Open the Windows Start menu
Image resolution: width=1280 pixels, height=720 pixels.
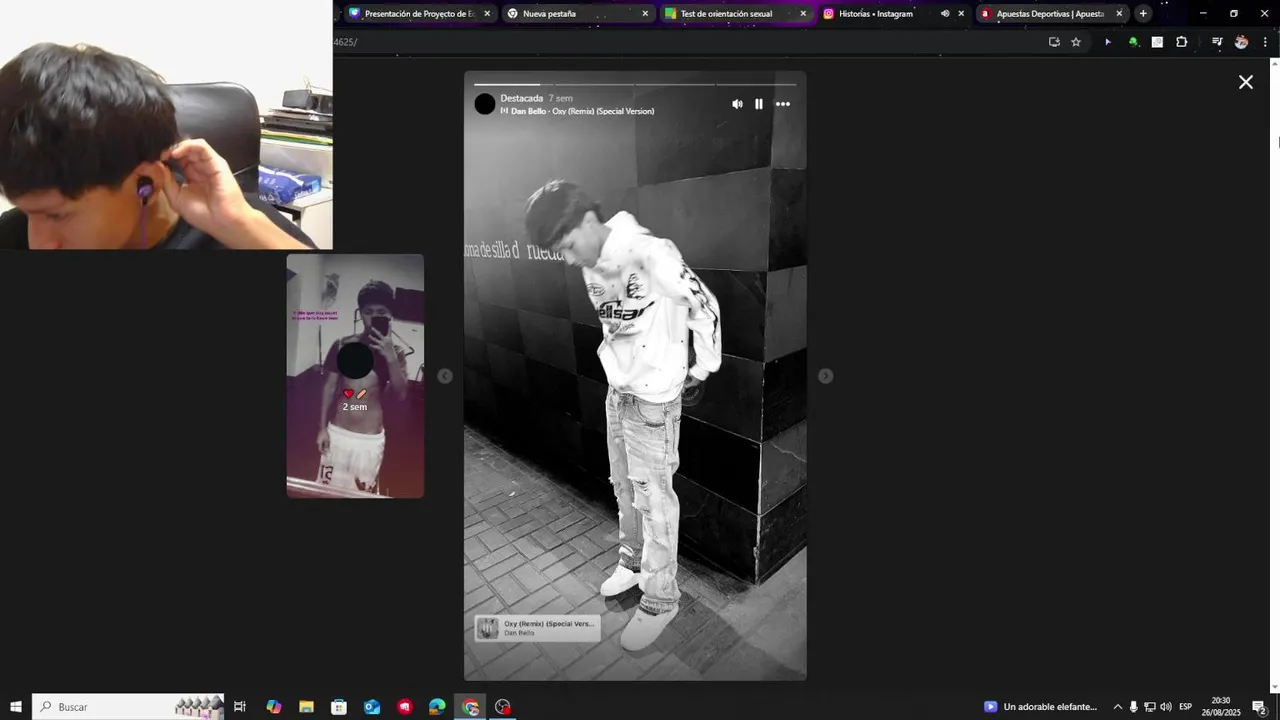[x=15, y=707]
